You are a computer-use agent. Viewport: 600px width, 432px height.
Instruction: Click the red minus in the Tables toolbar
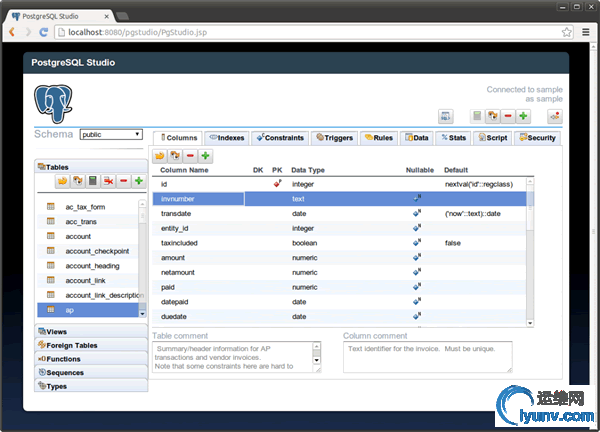pyautogui.click(x=124, y=181)
